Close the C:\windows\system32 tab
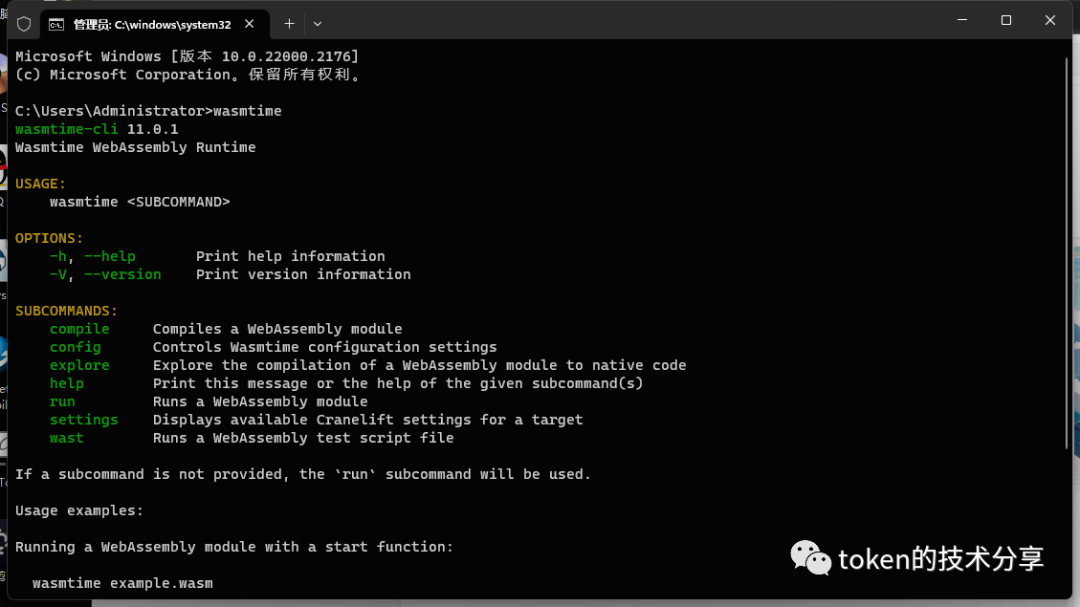 249,24
